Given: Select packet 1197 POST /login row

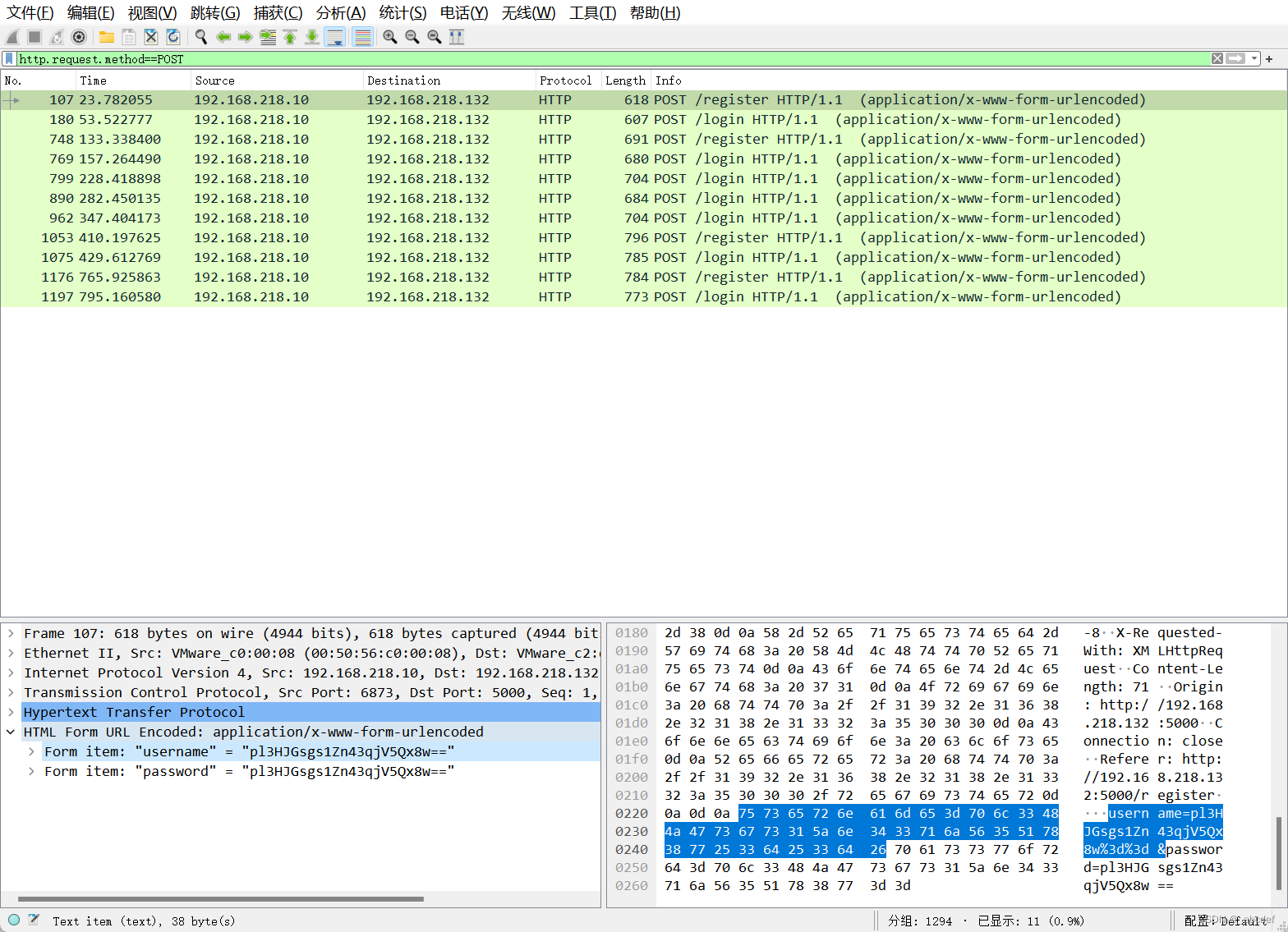Looking at the screenshot, I should pyautogui.click(x=644, y=297).
